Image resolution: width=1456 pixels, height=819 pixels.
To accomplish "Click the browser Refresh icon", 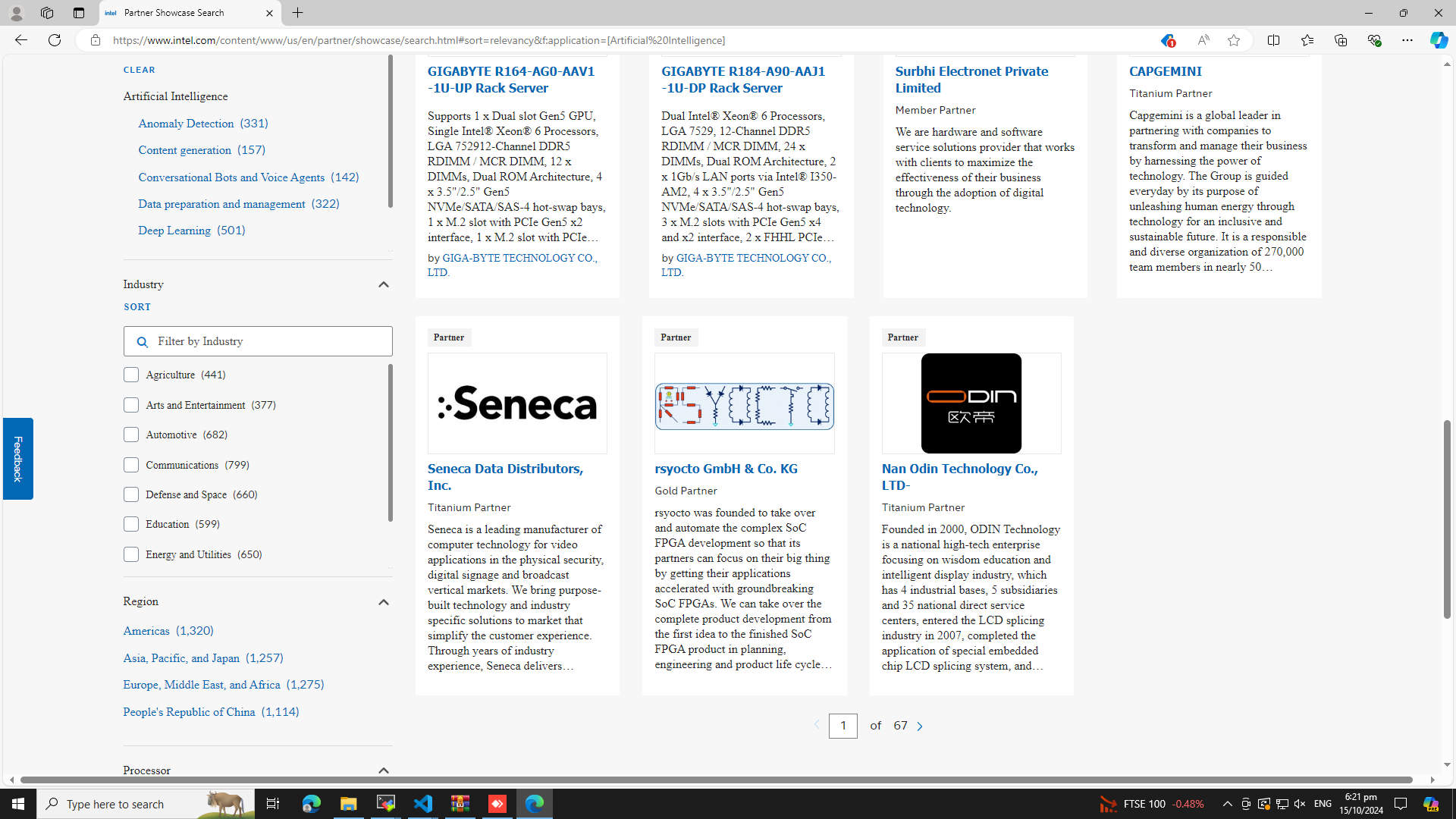I will tap(55, 40).
